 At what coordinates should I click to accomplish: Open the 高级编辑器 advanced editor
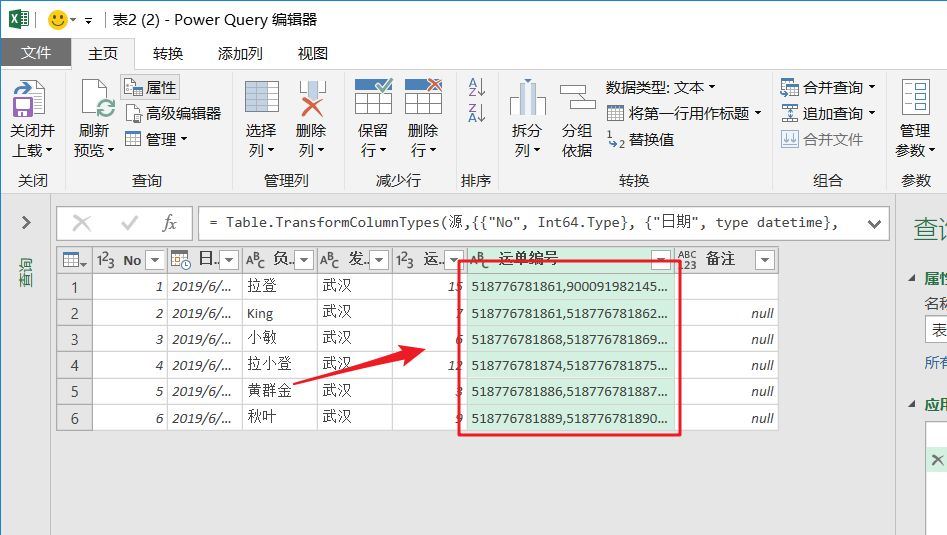[173, 114]
